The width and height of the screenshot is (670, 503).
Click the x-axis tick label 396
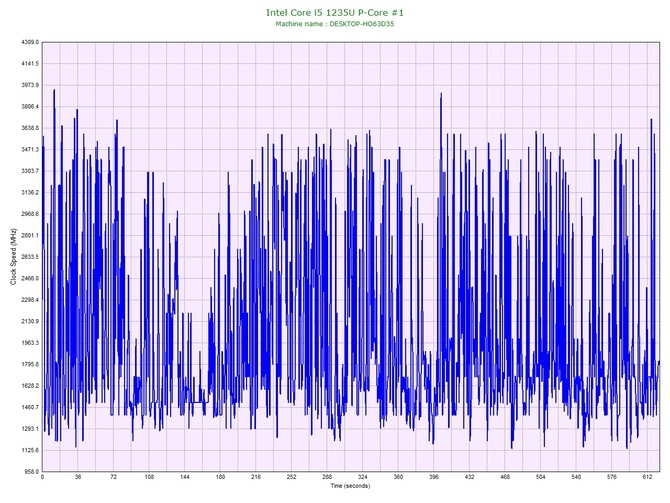[x=434, y=477]
